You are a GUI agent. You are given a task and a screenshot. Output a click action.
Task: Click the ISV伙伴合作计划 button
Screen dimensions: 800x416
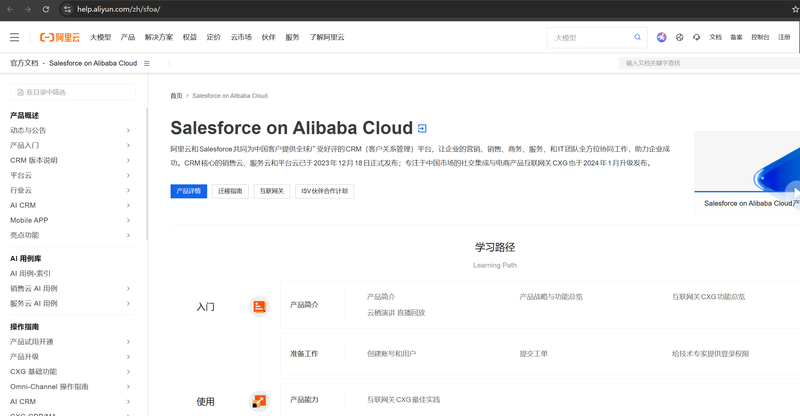coord(324,191)
